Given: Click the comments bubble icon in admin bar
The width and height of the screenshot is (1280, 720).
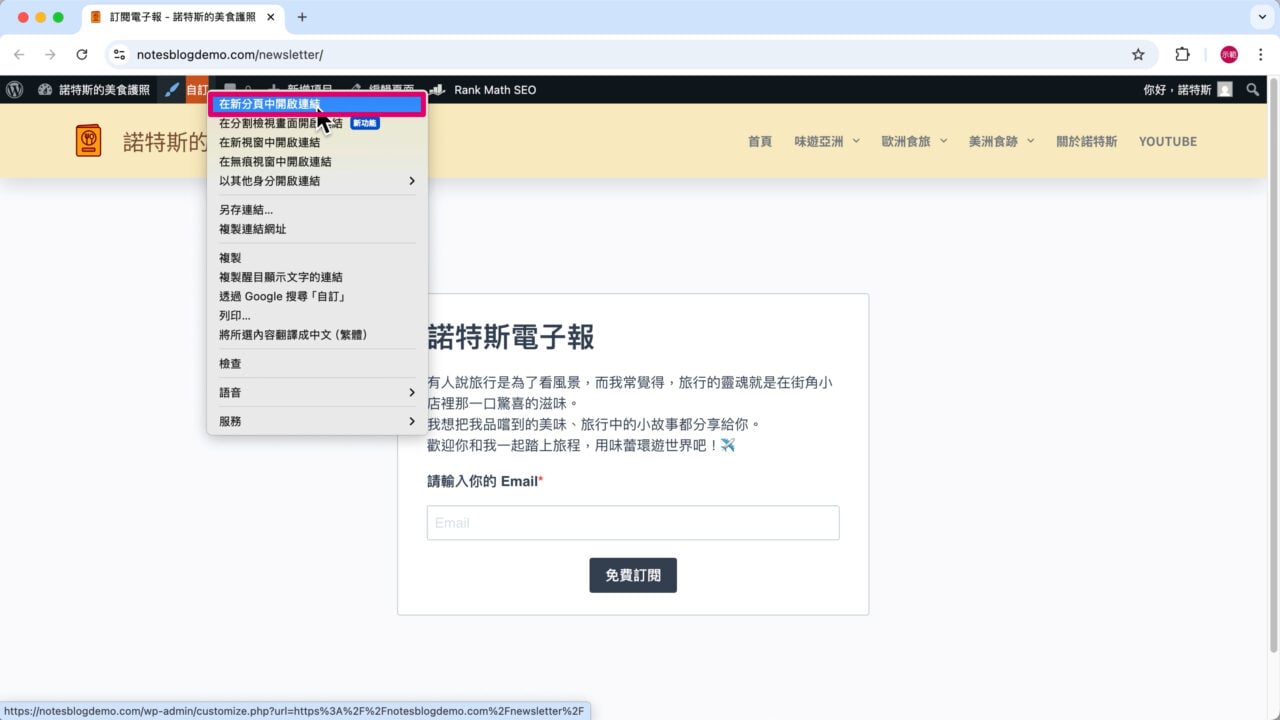Looking at the screenshot, I should tap(230, 89).
